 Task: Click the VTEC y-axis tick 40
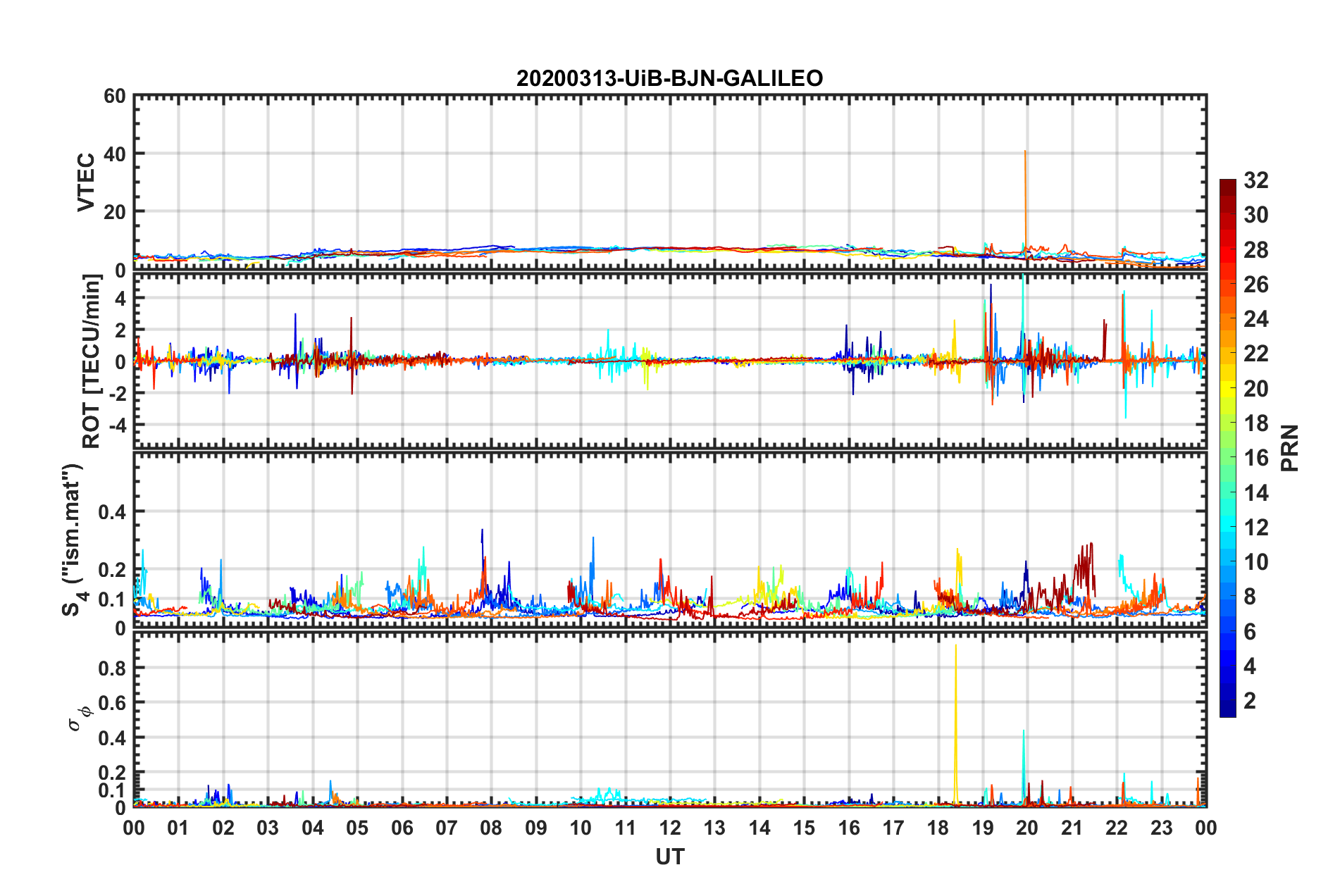[x=115, y=154]
